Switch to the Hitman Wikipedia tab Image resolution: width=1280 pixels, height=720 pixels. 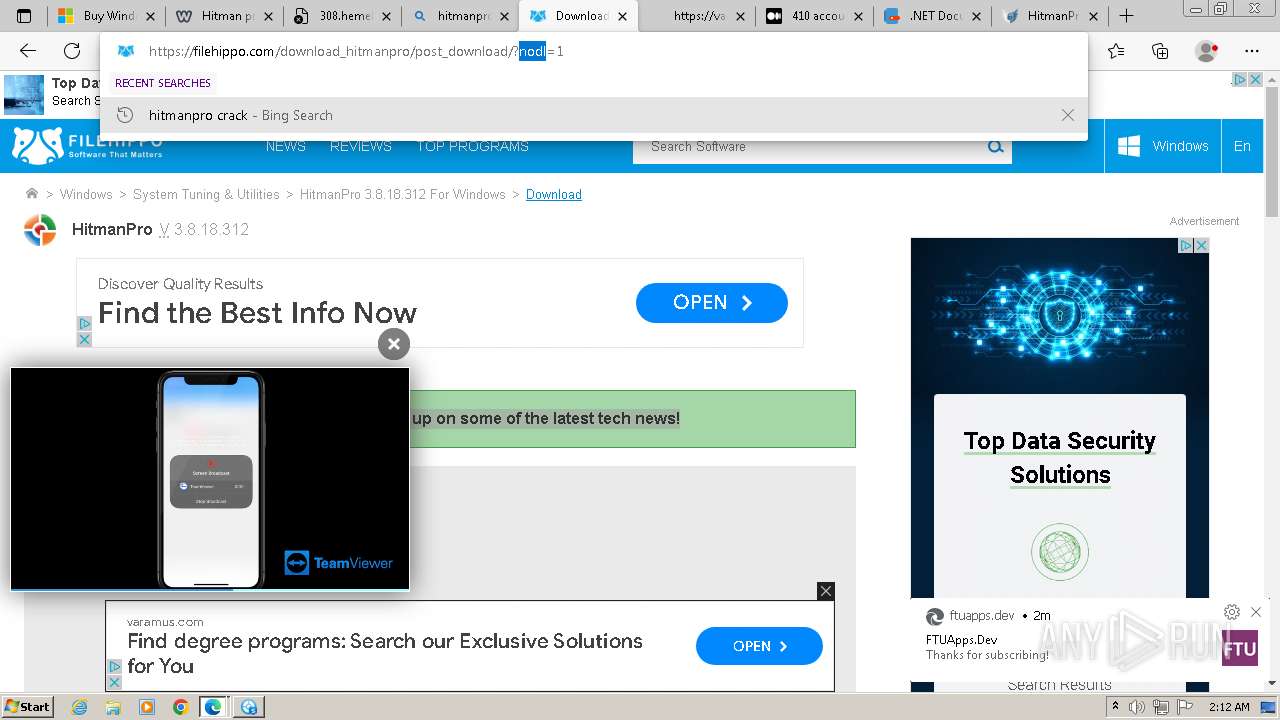[x=225, y=16]
